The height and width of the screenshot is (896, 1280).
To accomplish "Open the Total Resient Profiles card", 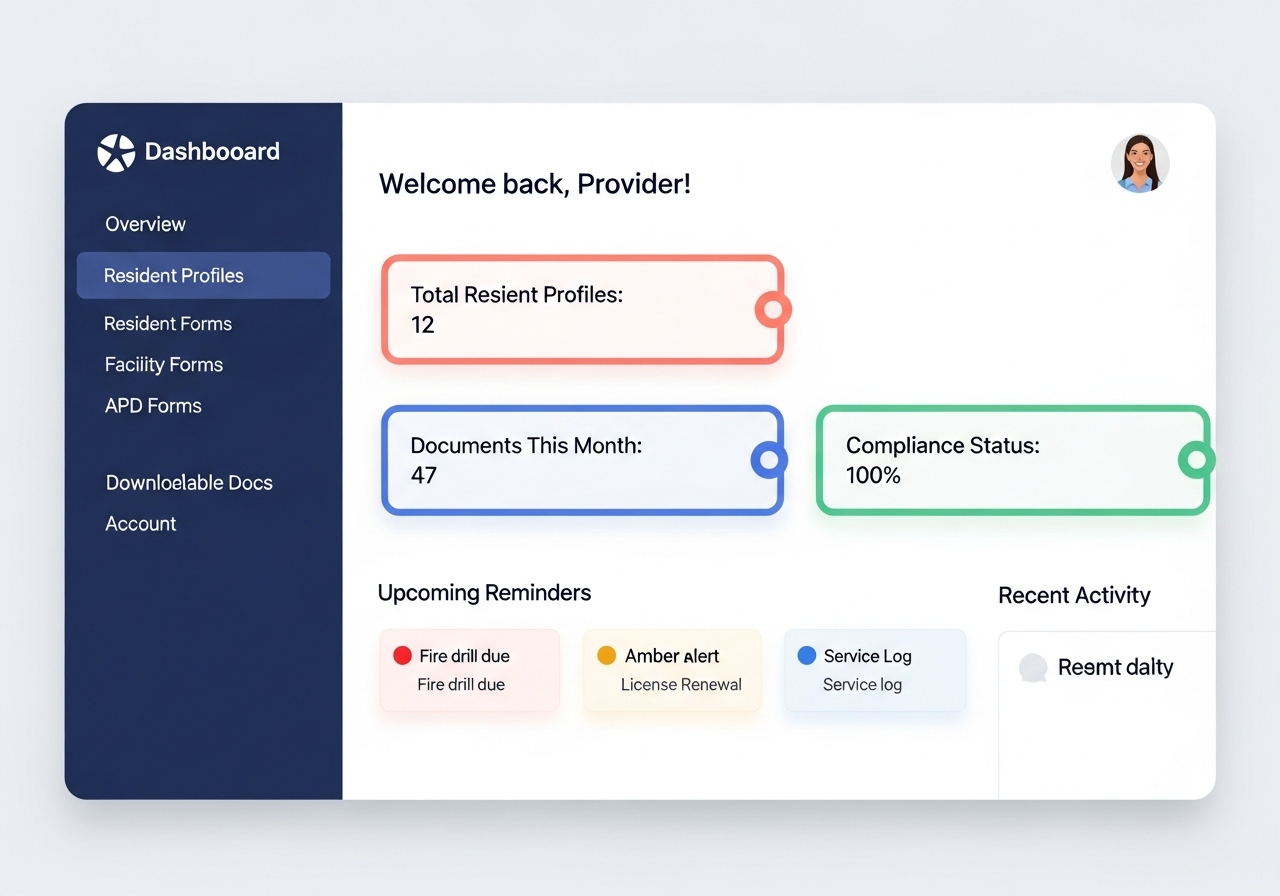I will (x=582, y=310).
